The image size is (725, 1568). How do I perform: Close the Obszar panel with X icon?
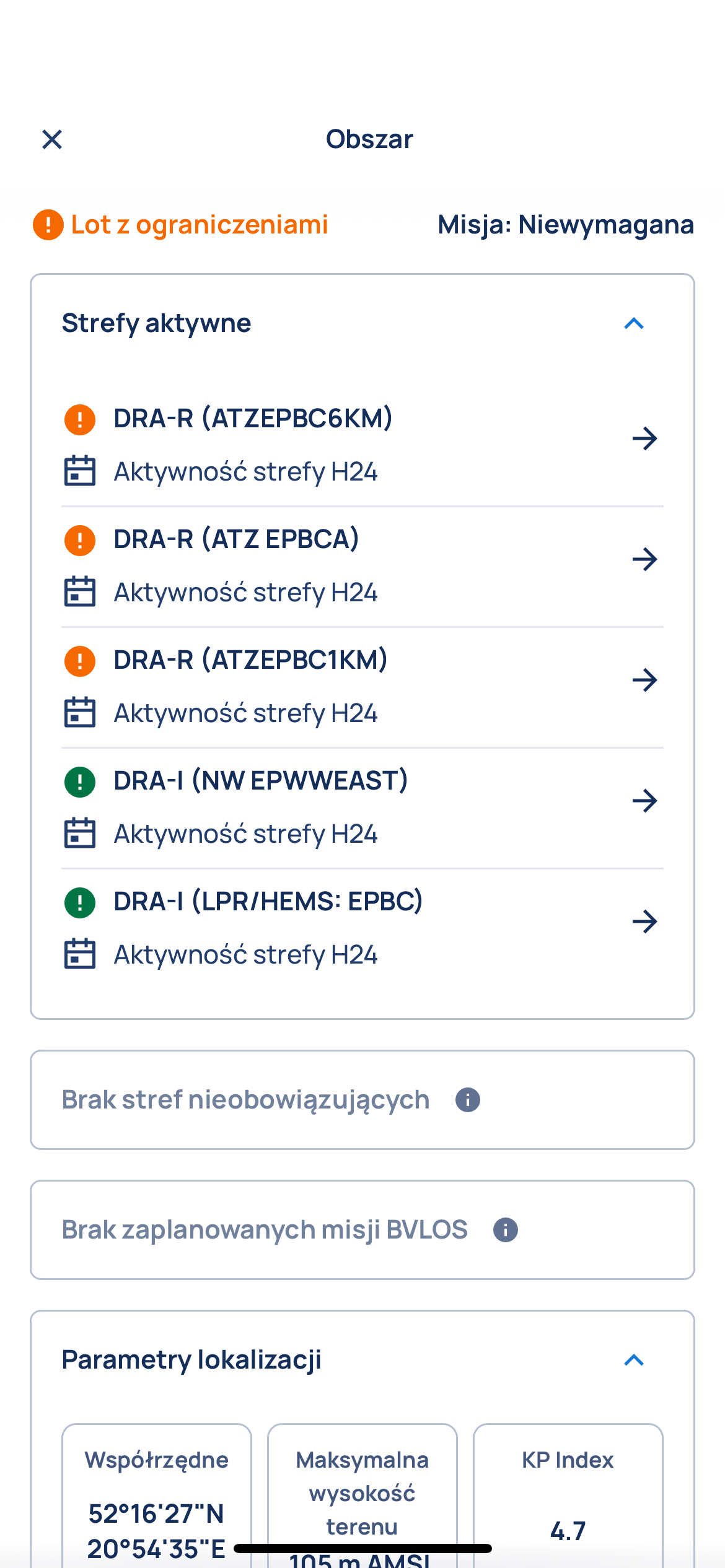click(52, 139)
